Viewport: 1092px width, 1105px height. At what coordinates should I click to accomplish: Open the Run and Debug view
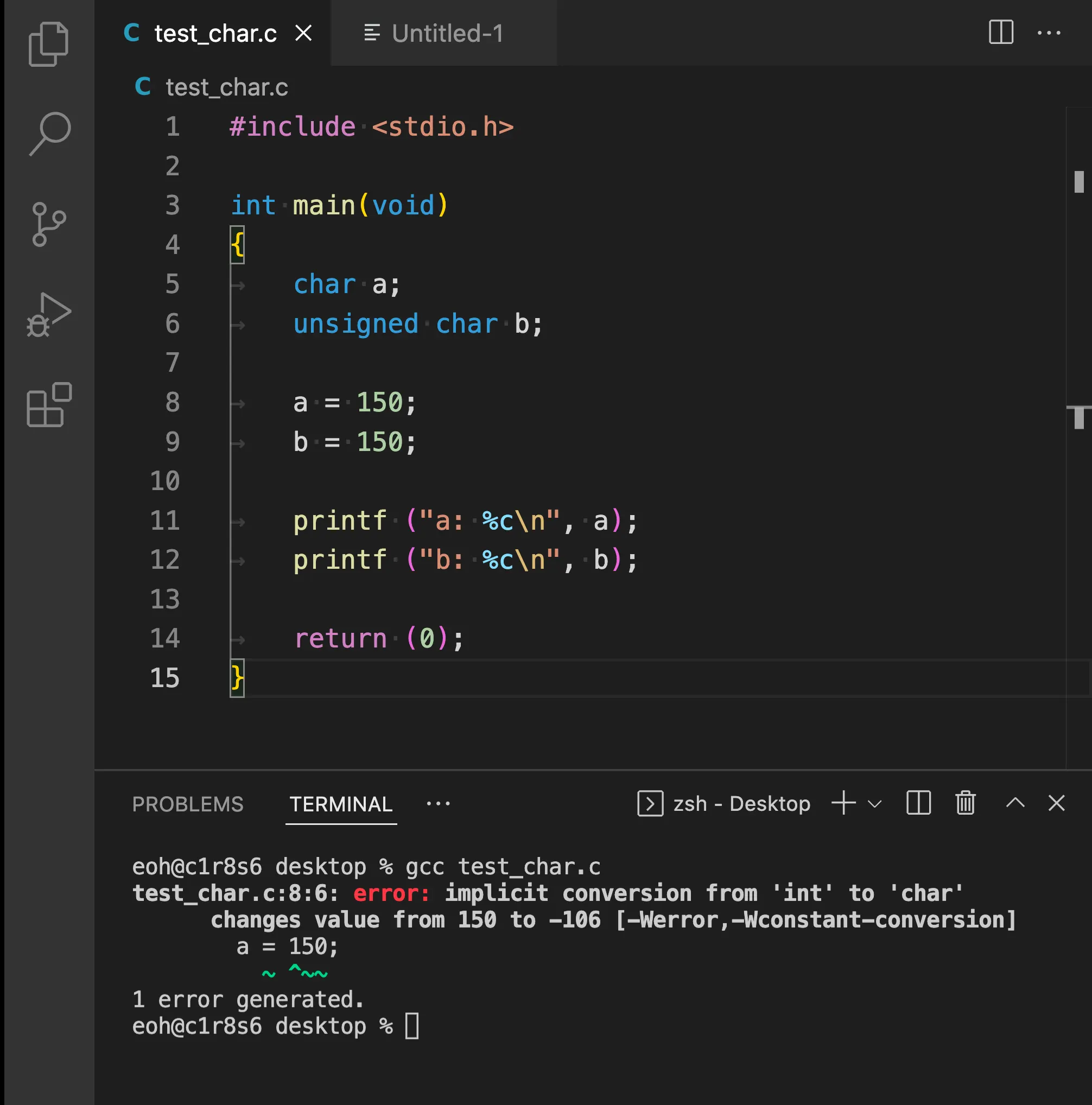49,315
